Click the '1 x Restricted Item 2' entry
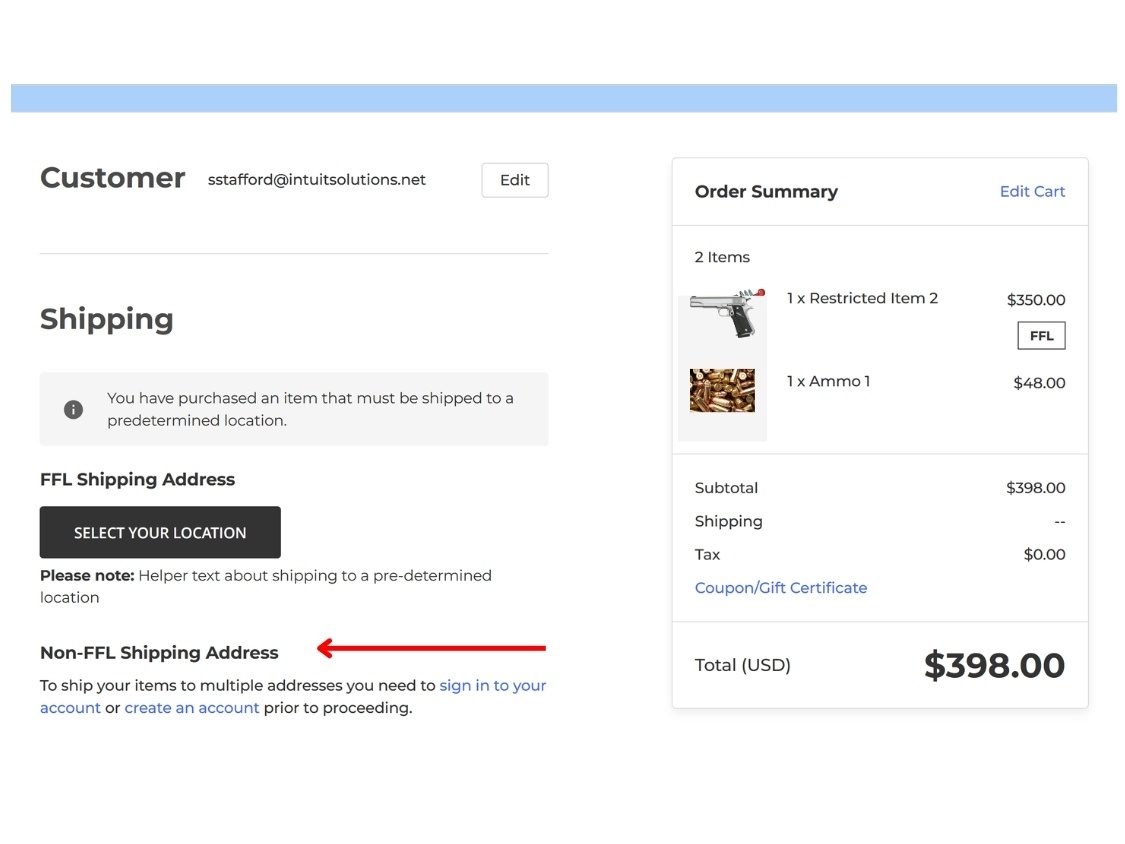1125x844 pixels. coord(862,299)
